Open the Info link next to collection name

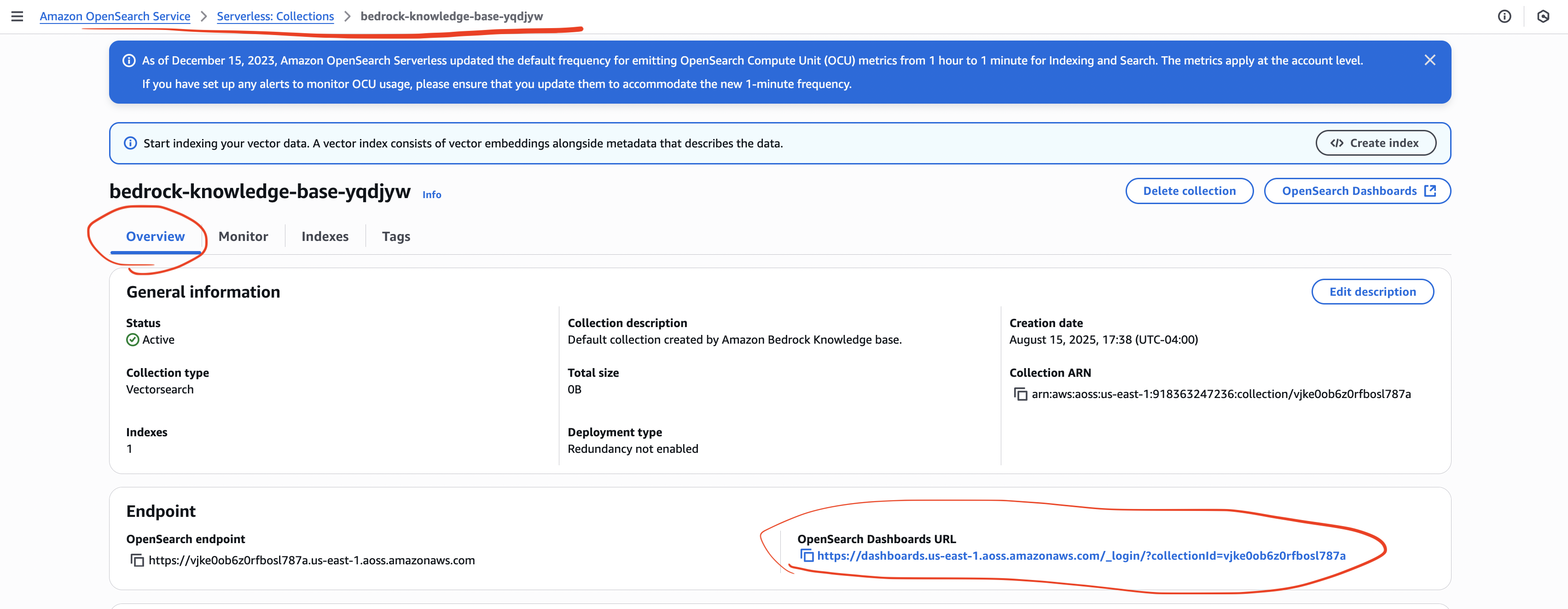(x=431, y=195)
